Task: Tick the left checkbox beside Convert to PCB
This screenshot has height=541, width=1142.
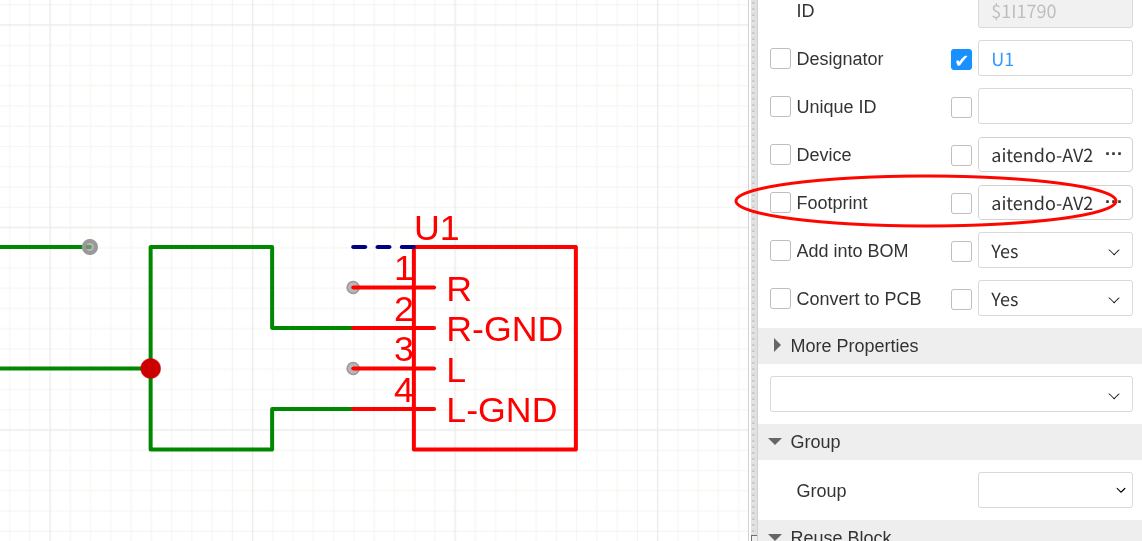Action: coord(780,299)
